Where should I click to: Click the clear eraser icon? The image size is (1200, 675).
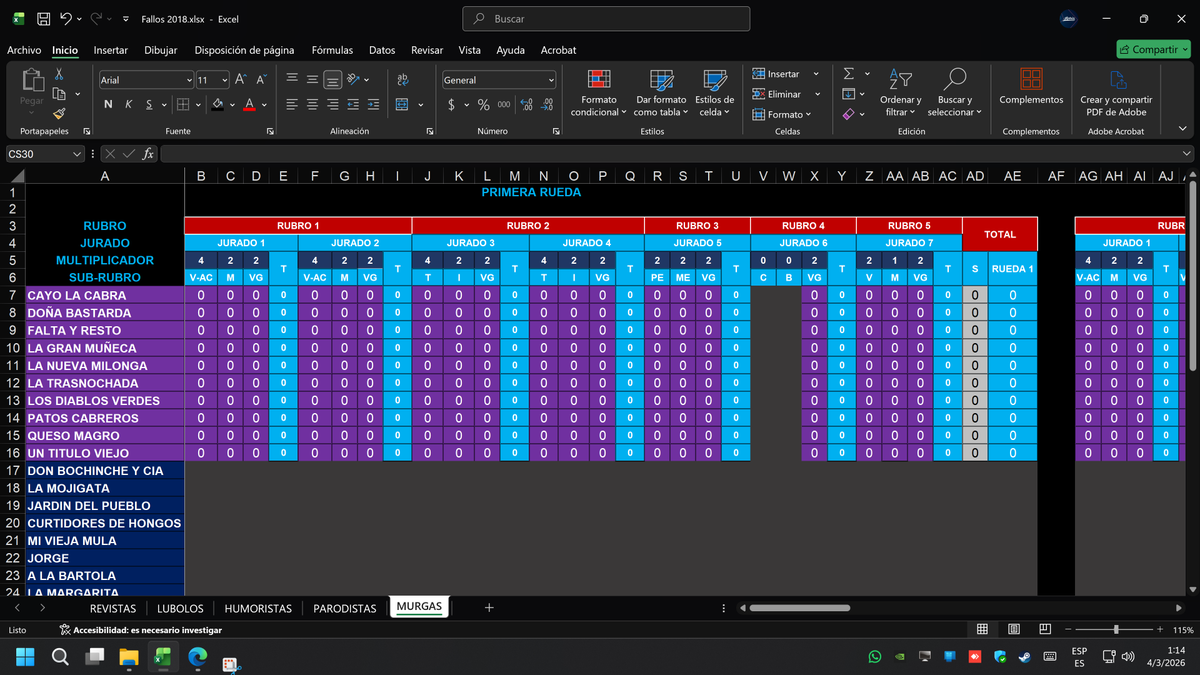point(849,114)
